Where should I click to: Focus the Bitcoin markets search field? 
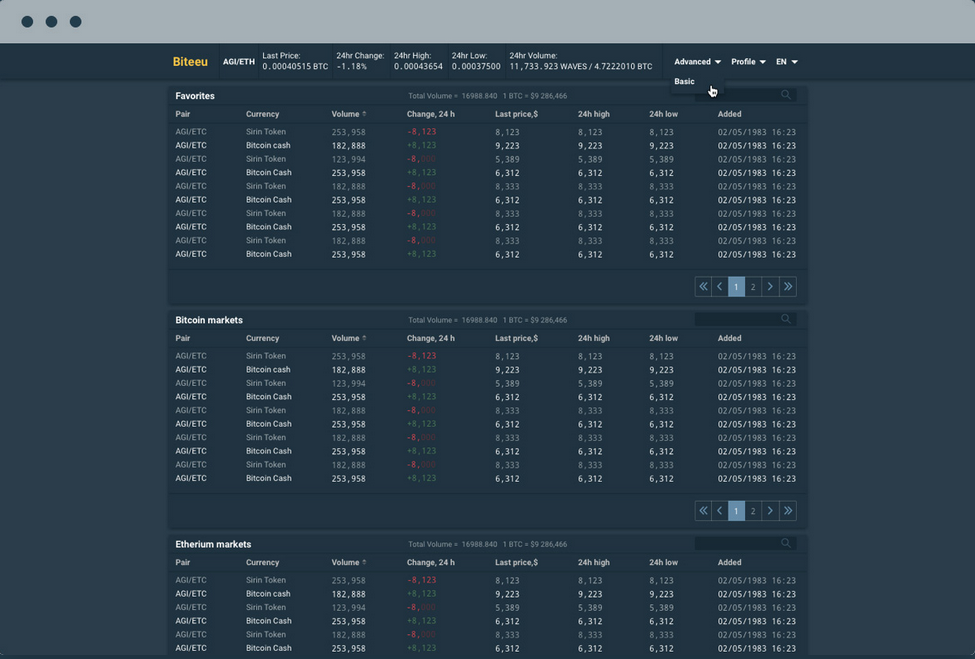[745, 320]
